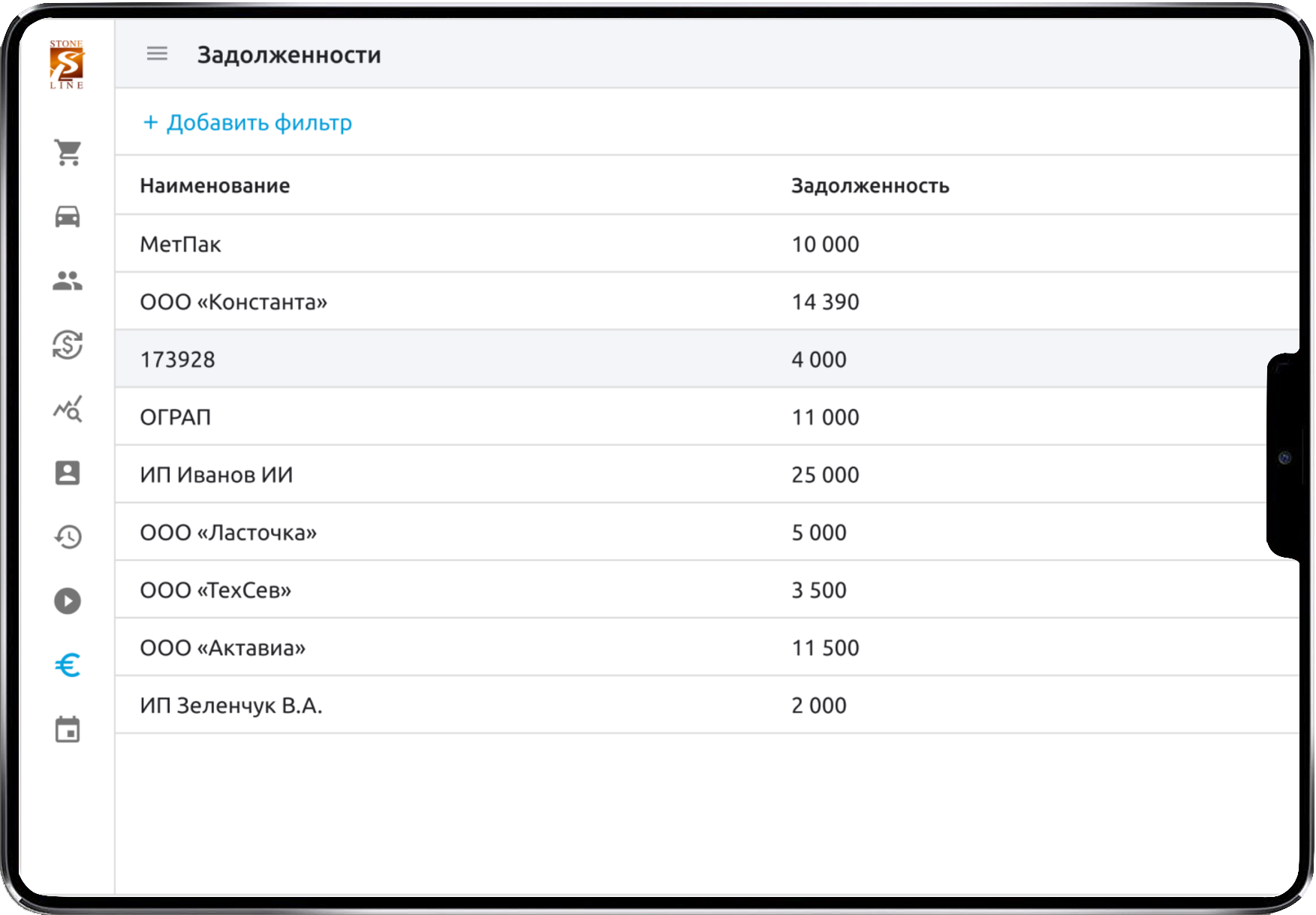Open the analytics chart section
The image size is (1316, 915).
pyautogui.click(x=68, y=410)
